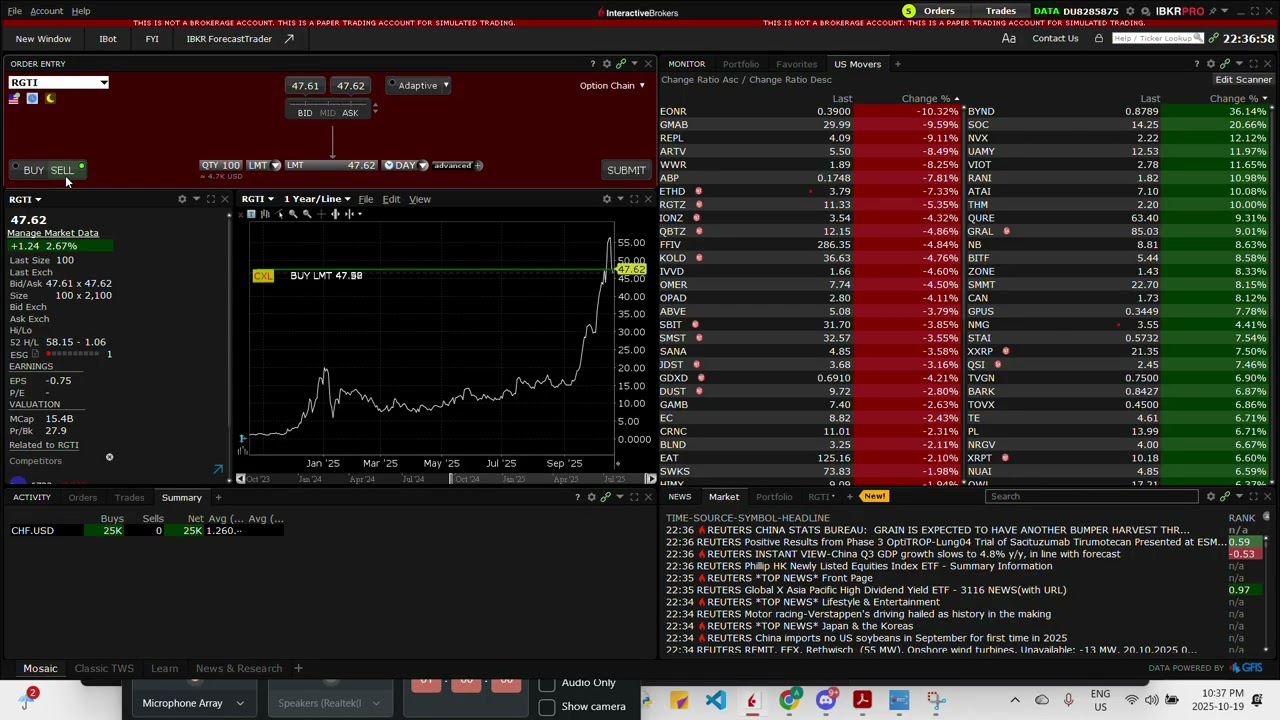Switch to Activity Orders tab
The width and height of the screenshot is (1280, 720).
click(x=83, y=497)
